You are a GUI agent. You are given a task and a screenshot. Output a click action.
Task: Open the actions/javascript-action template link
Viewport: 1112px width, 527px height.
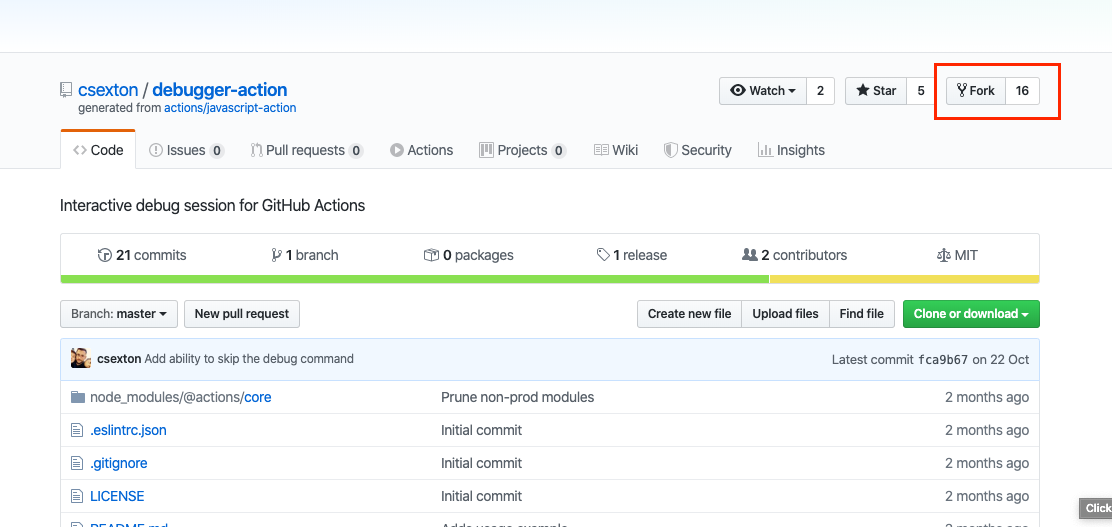(230, 109)
